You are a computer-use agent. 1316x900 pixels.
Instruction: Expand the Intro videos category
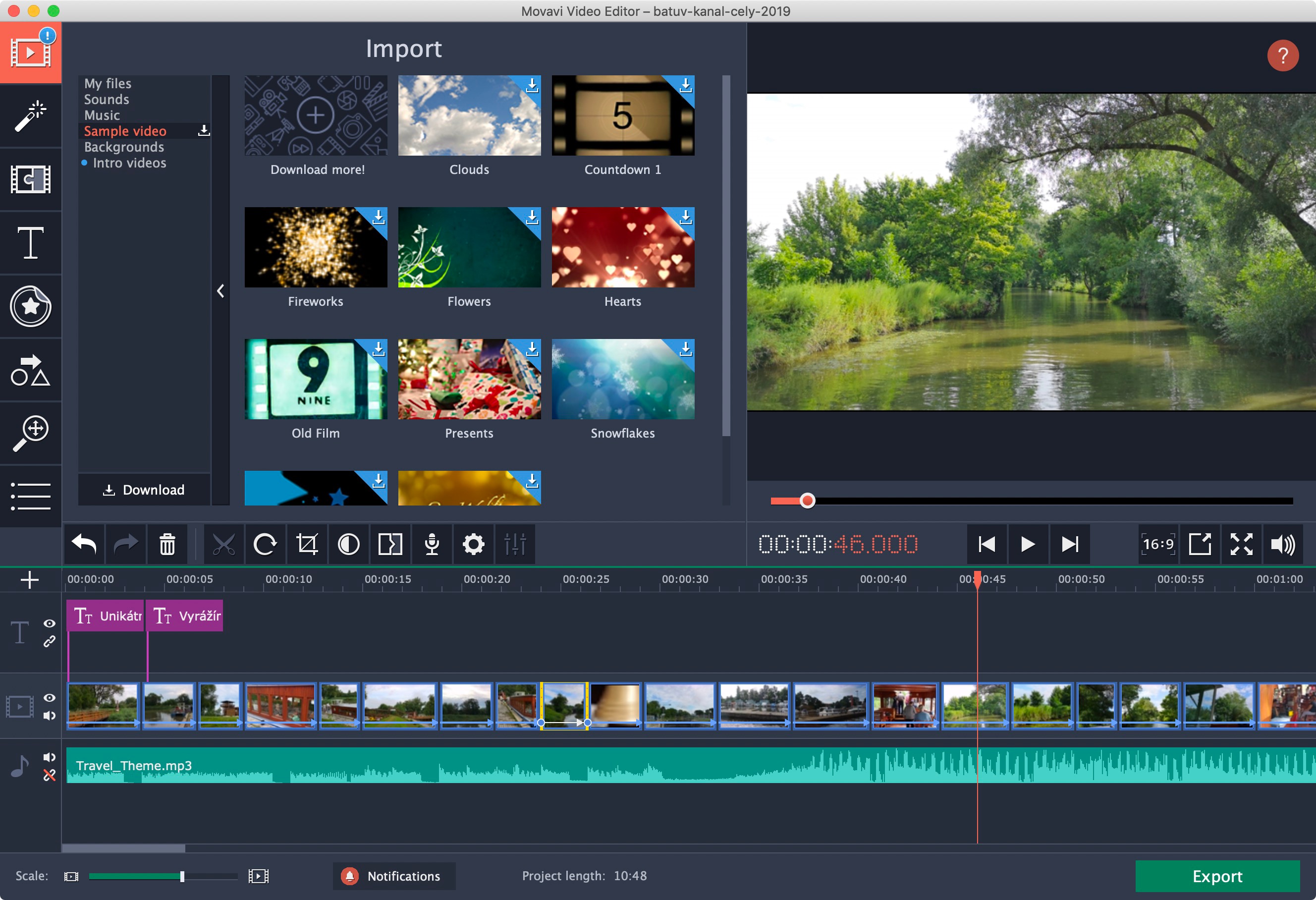pos(131,163)
